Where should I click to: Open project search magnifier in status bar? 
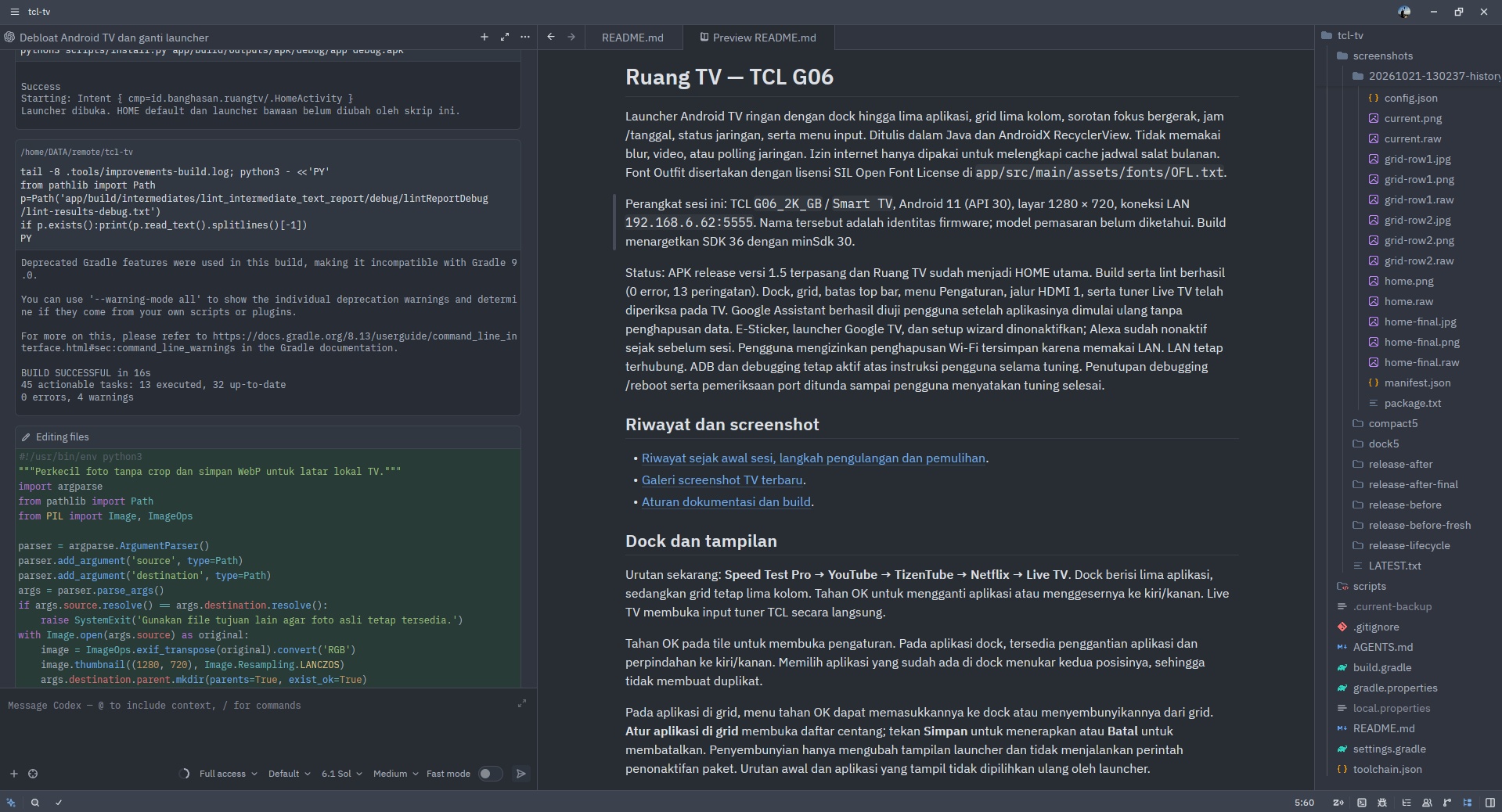(35, 802)
